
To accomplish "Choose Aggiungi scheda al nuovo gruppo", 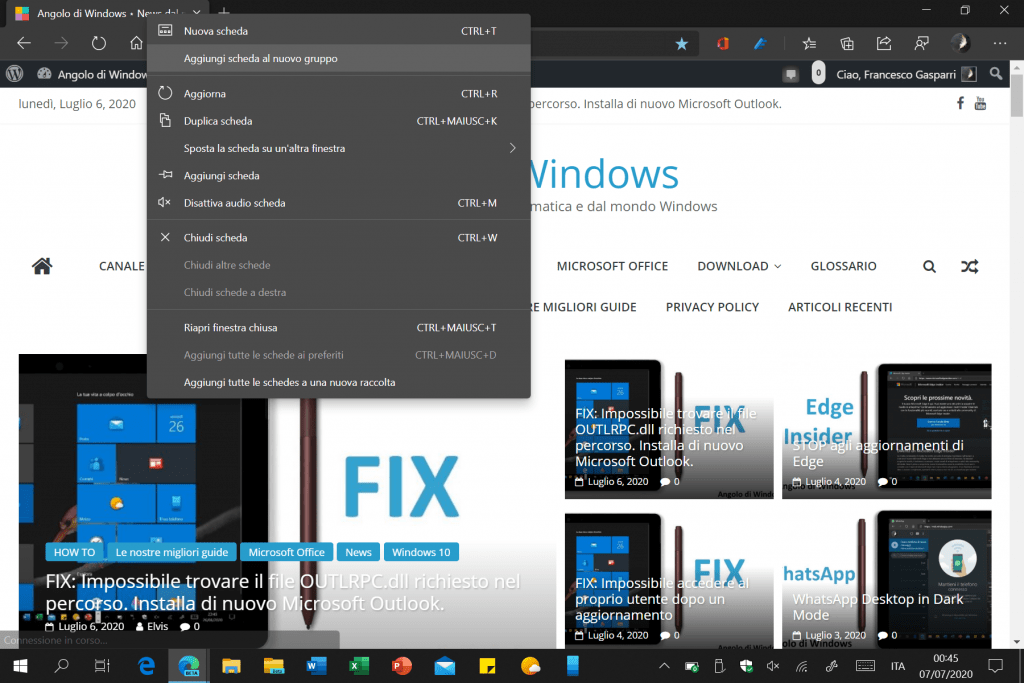I will 261,59.
